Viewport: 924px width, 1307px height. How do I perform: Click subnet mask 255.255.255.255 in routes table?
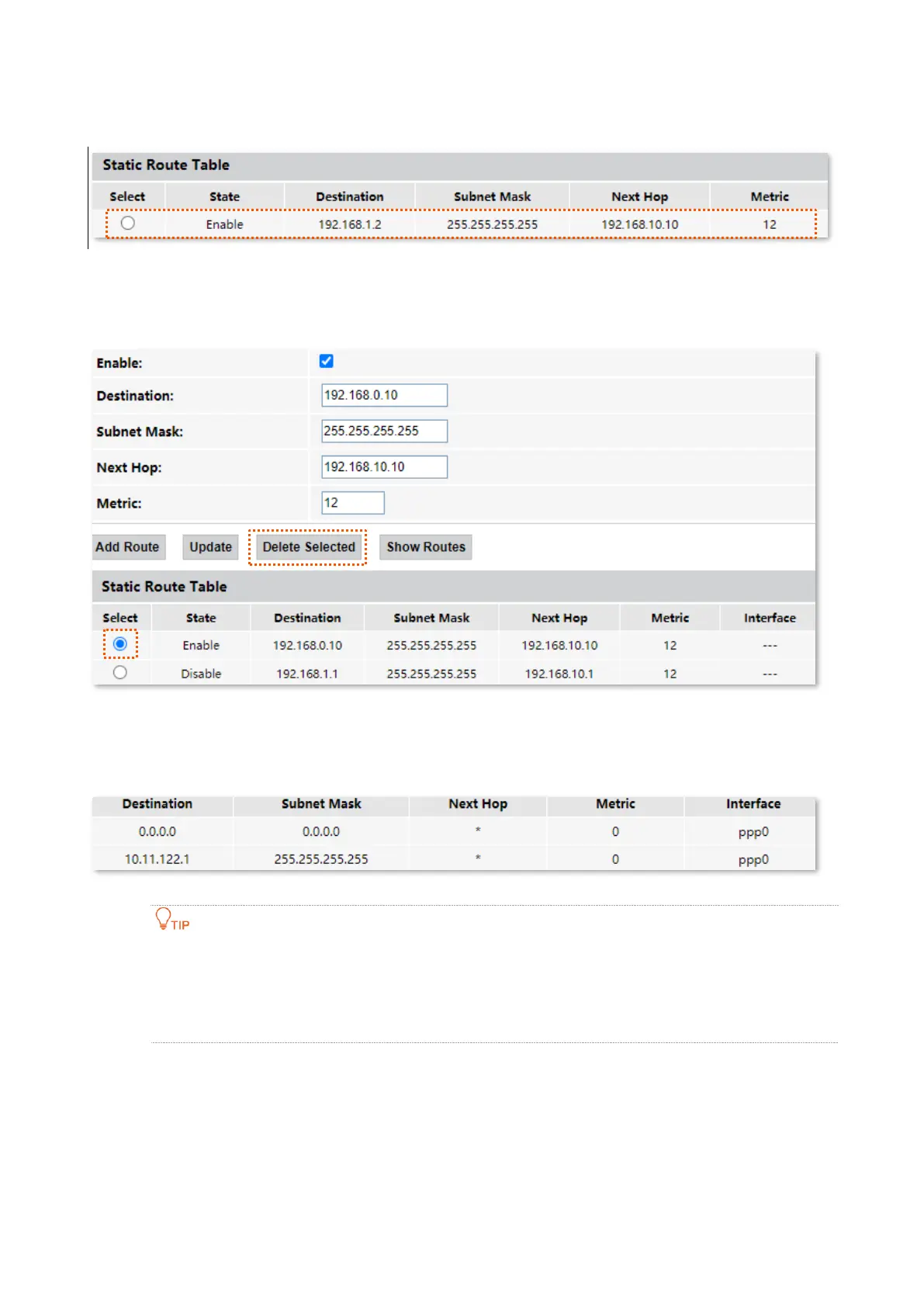point(321,859)
